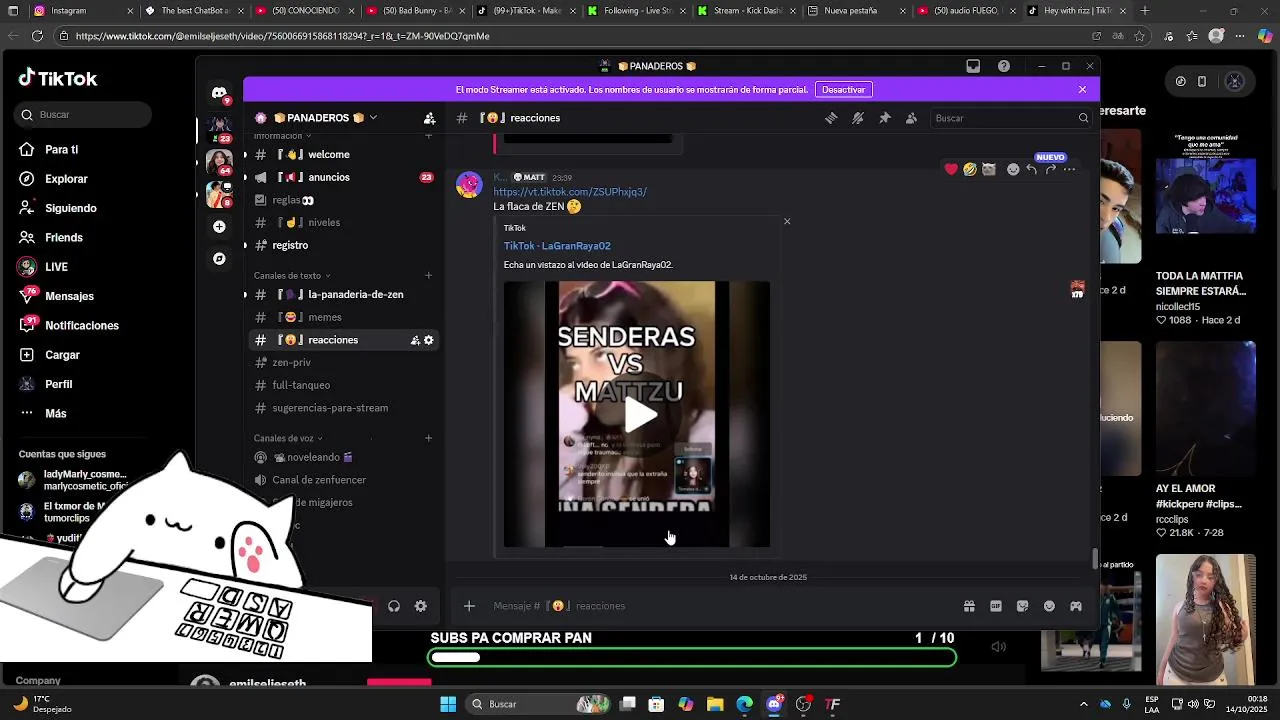The image size is (1280, 720).
Task: Click explore servers compass icon in Discord
Action: point(220,259)
